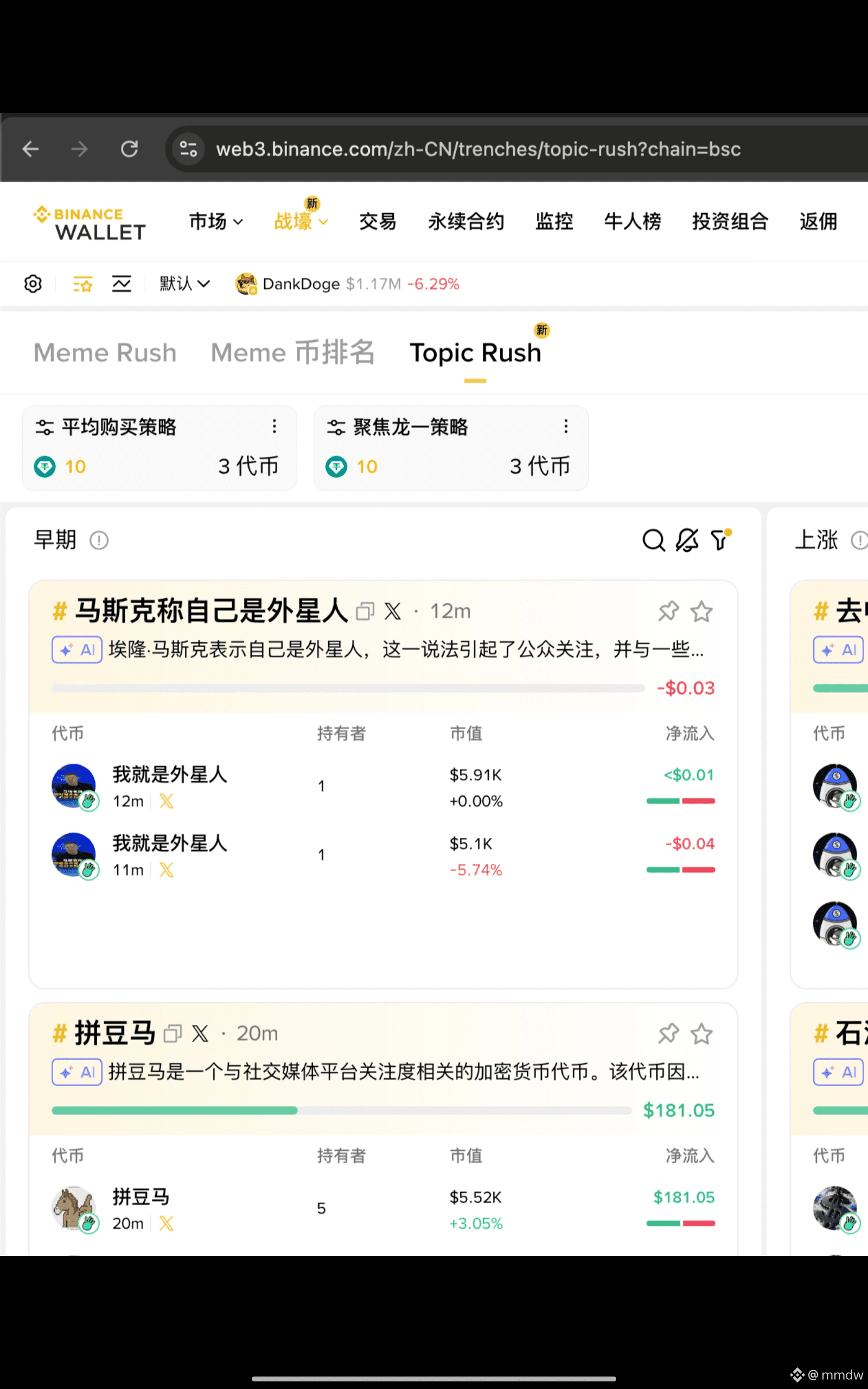Open X link in the 拼豆马 token row
The image size is (868, 1389).
[x=167, y=1223]
